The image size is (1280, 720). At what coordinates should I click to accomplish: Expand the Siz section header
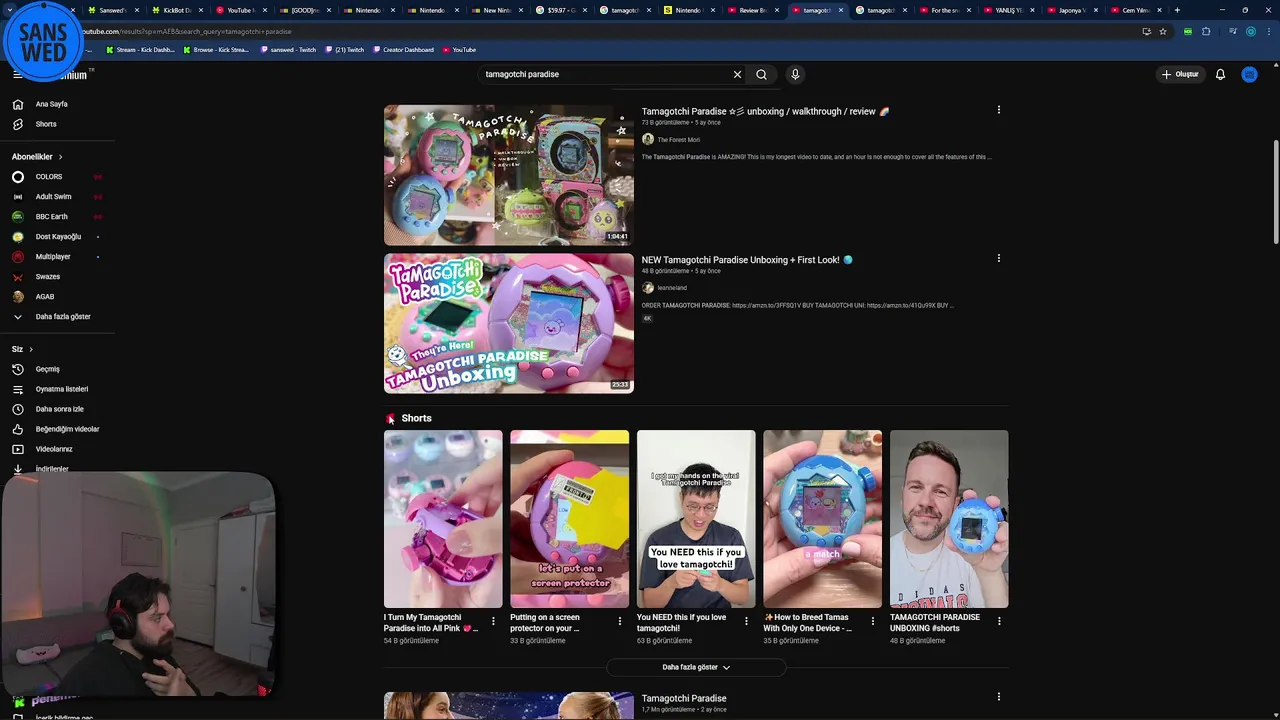click(x=22, y=349)
